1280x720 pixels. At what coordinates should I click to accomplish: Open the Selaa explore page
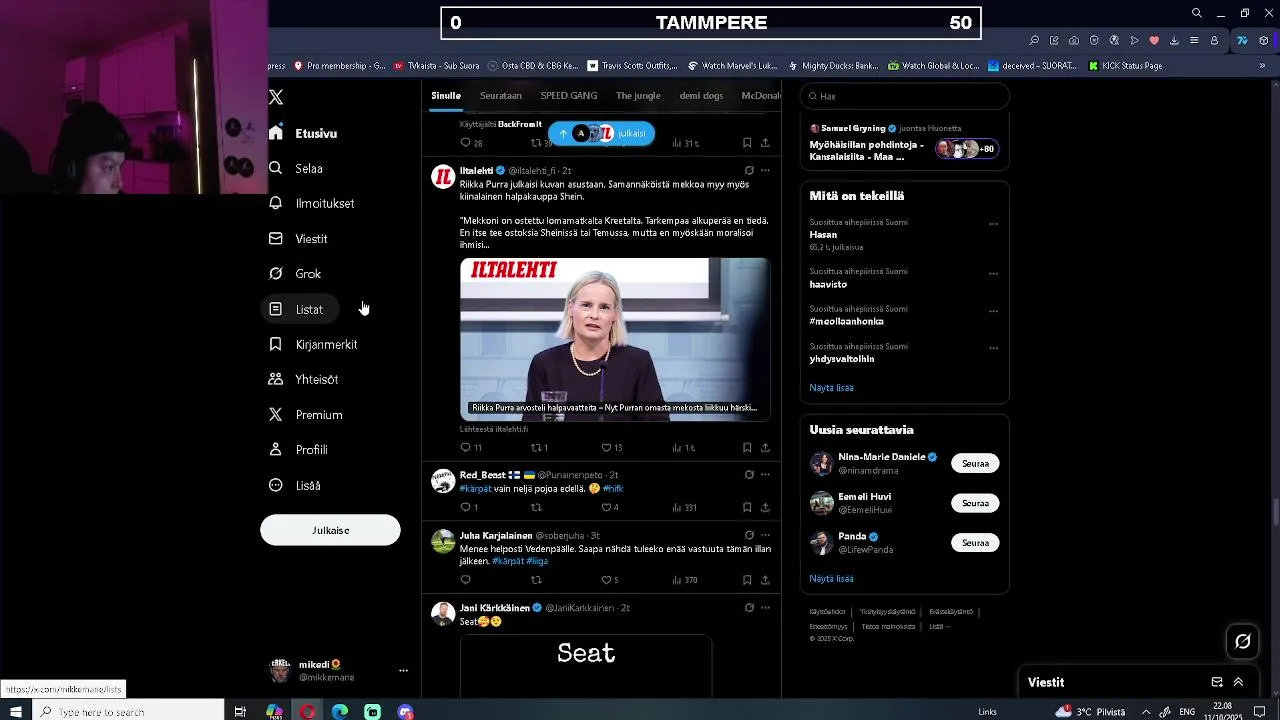coord(296,168)
